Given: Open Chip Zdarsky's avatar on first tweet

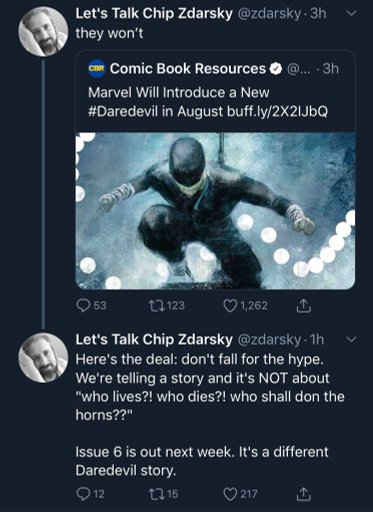Looking at the screenshot, I should [43, 31].
